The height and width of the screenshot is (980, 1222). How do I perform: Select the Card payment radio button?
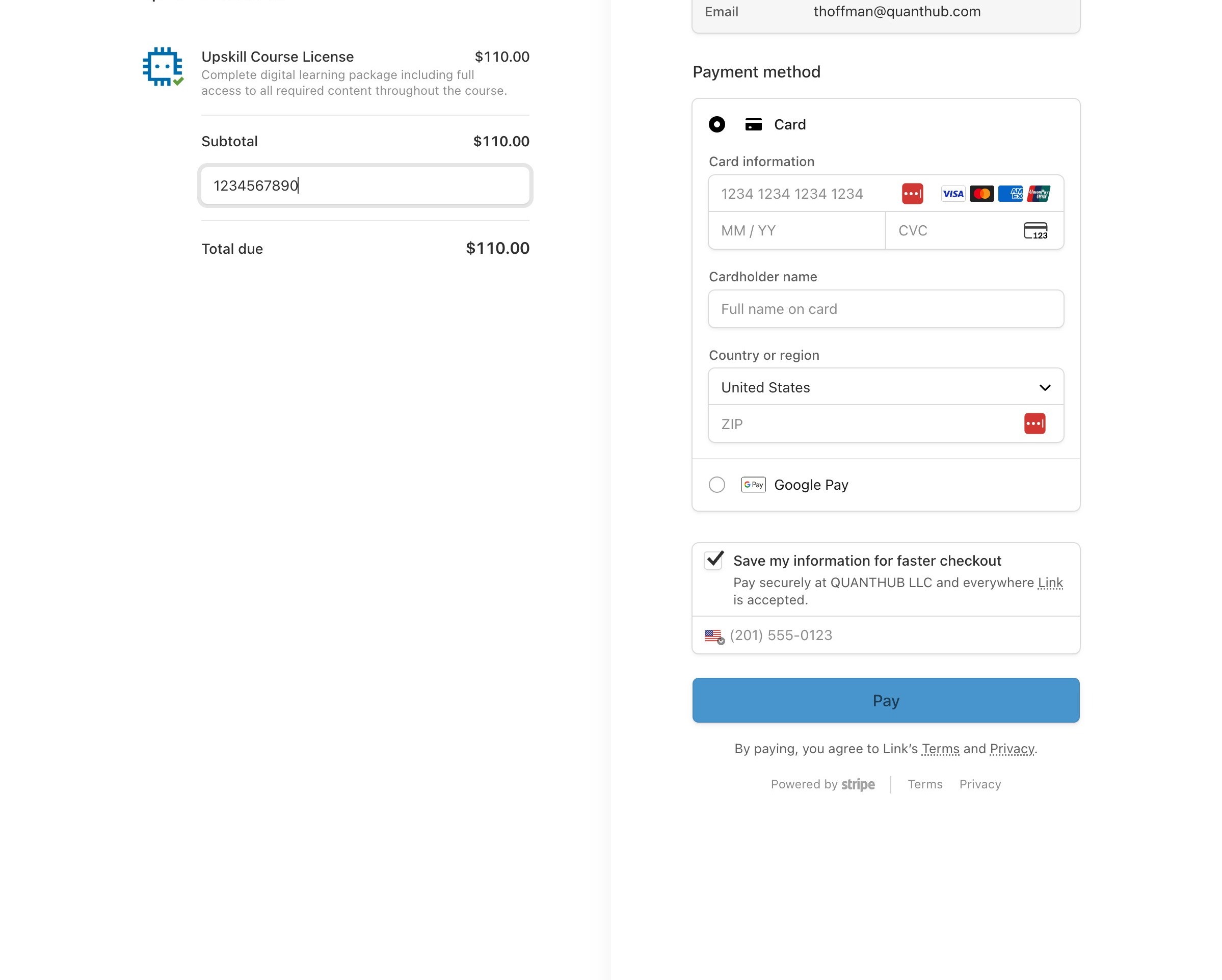pyautogui.click(x=717, y=125)
